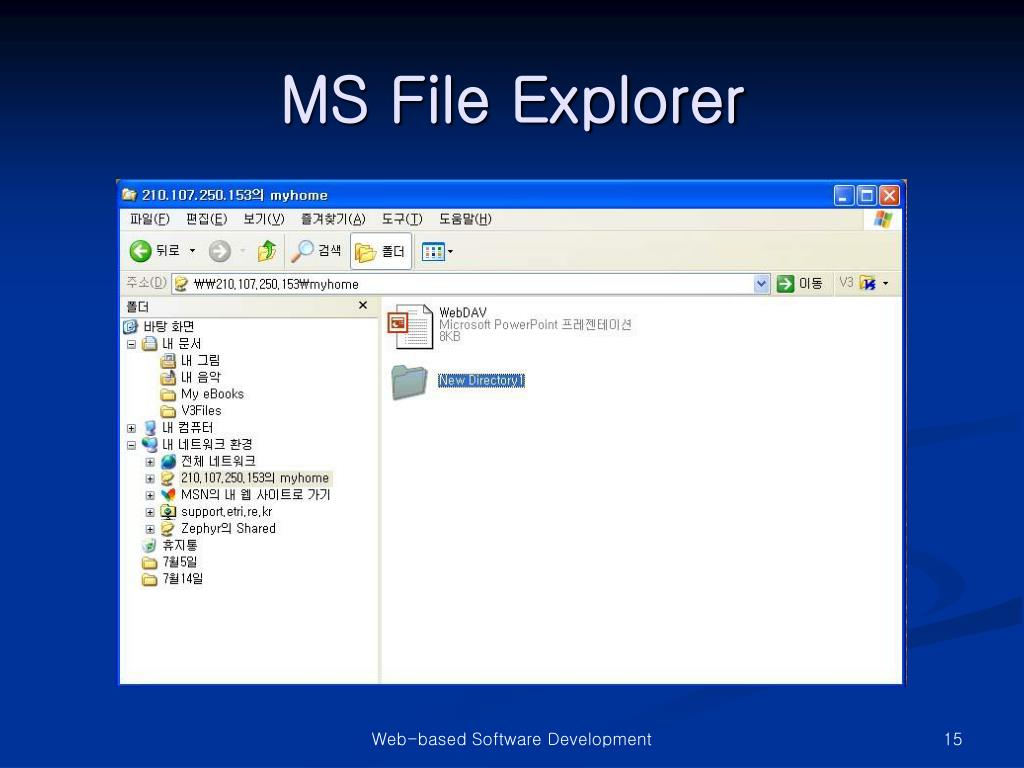This screenshot has width=1024, height=768.
Task: Click the Back arrow icon
Action: 140,251
